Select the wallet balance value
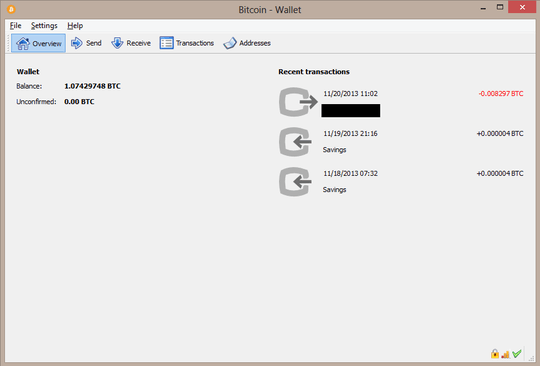The height and width of the screenshot is (366, 540). [x=92, y=86]
